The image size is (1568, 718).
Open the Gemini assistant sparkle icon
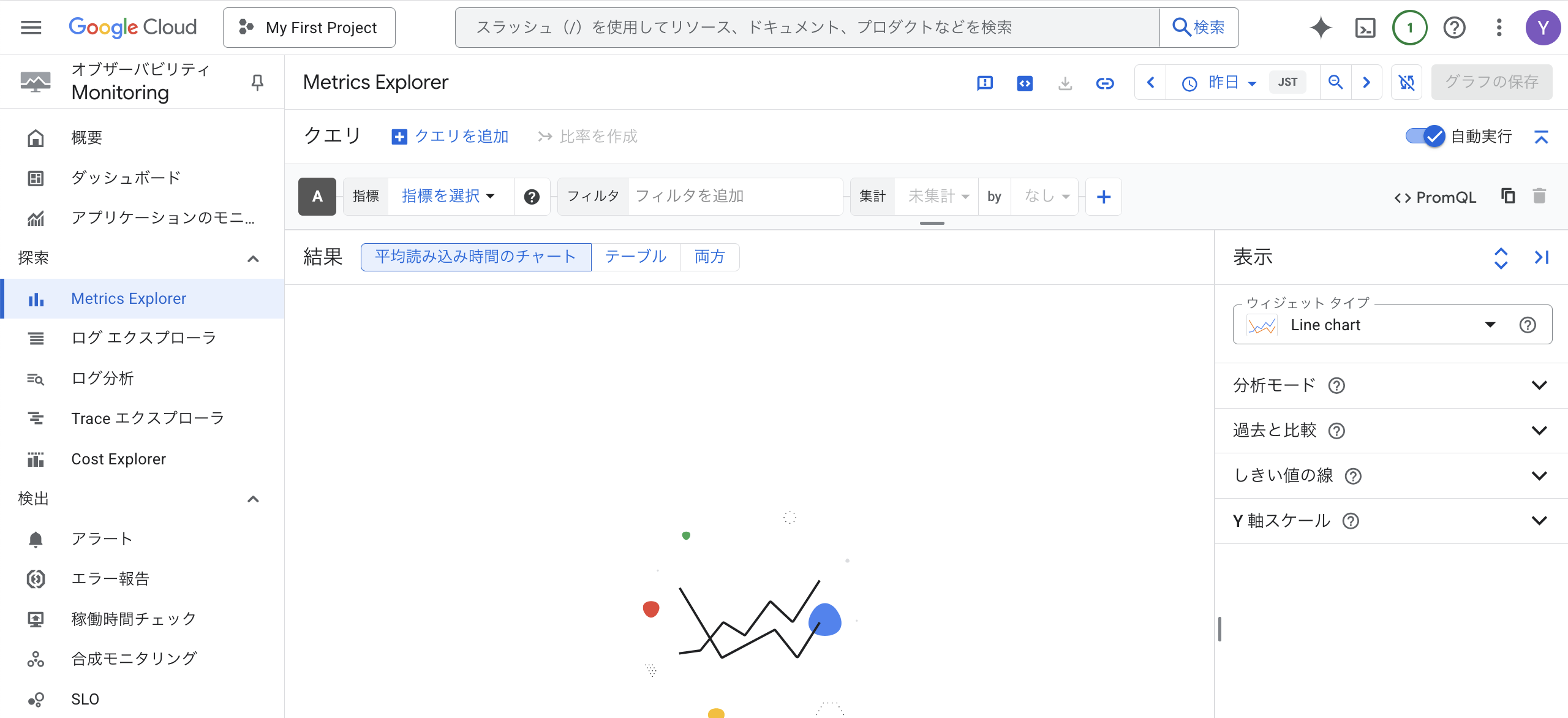[1321, 28]
